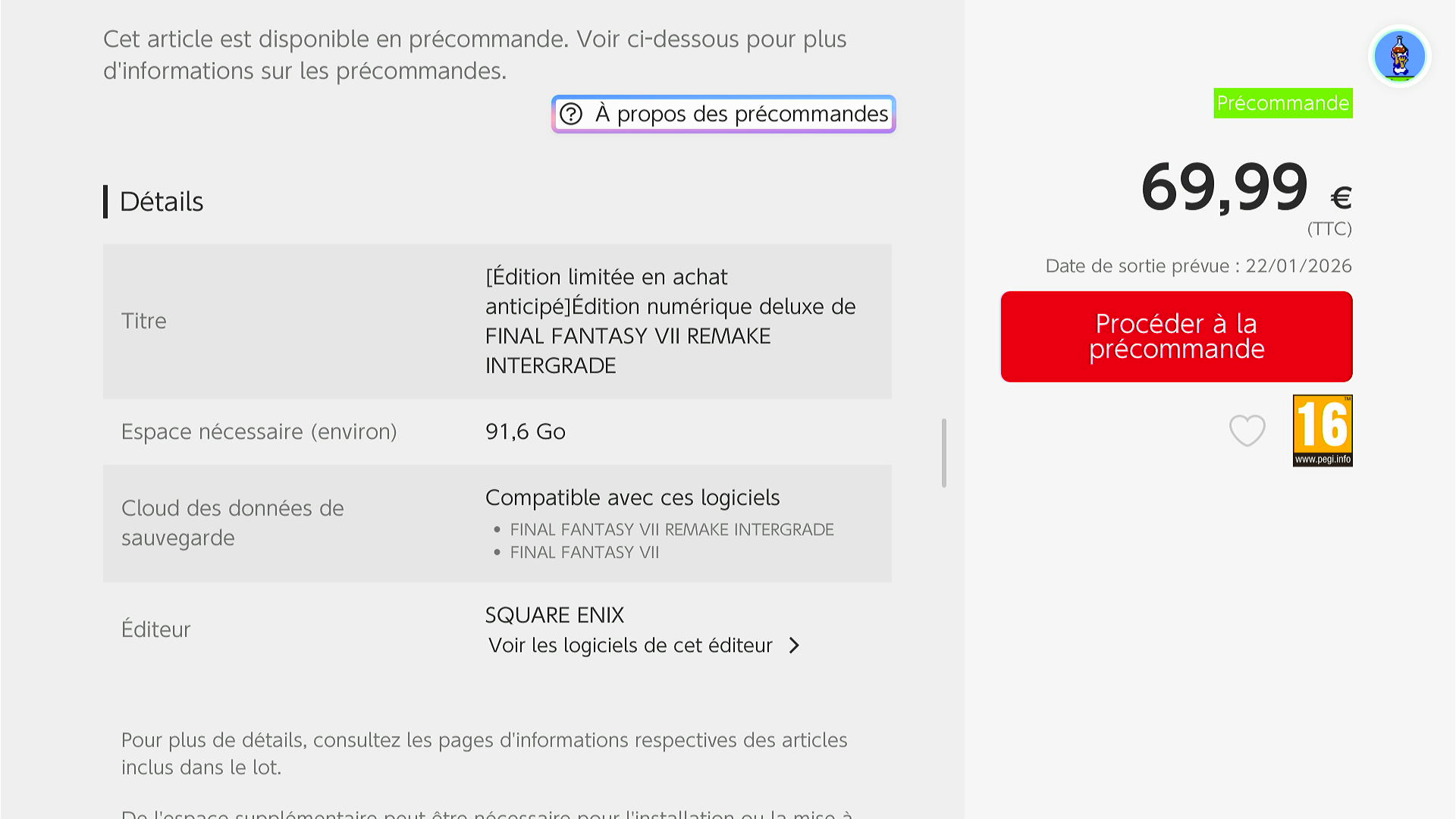Screen dimensions: 1456x819
Task: Add game to wishlist via heart icon
Action: (1247, 431)
